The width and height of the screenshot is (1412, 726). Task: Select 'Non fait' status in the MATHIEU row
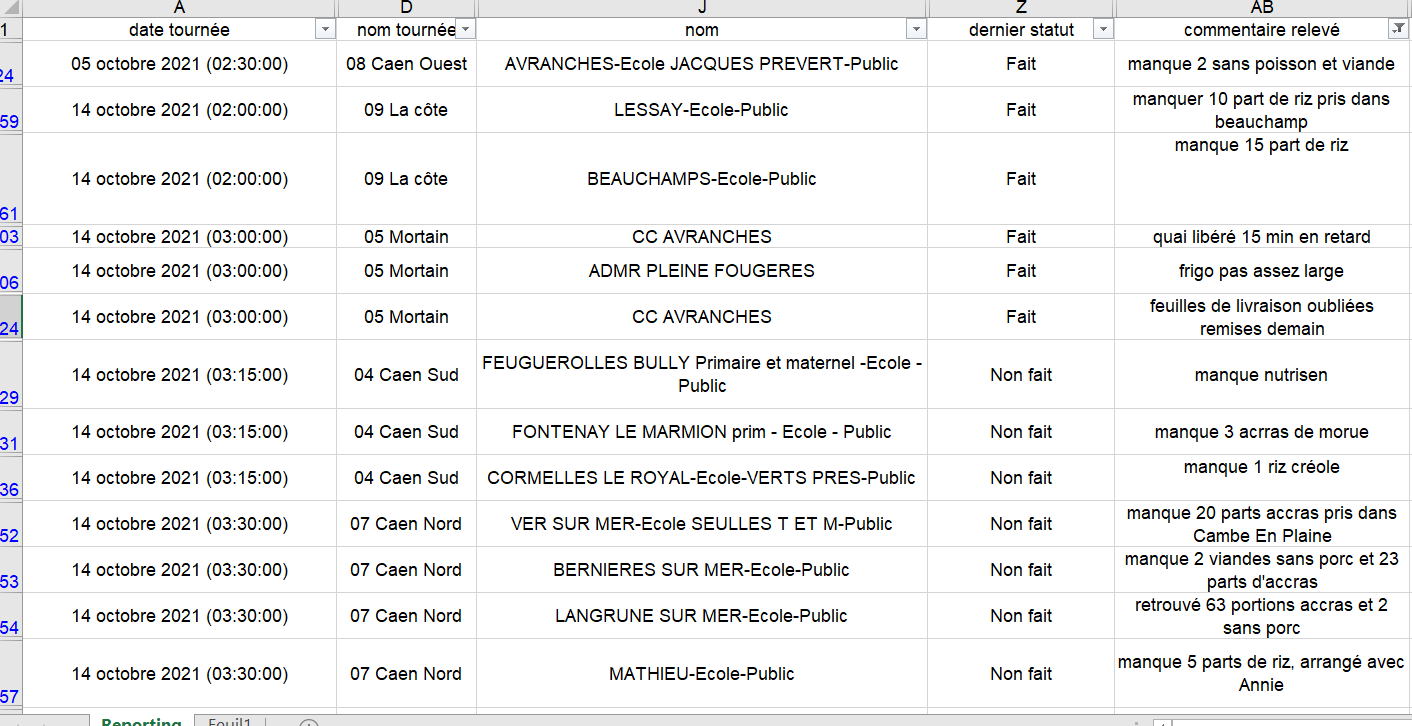(1021, 674)
